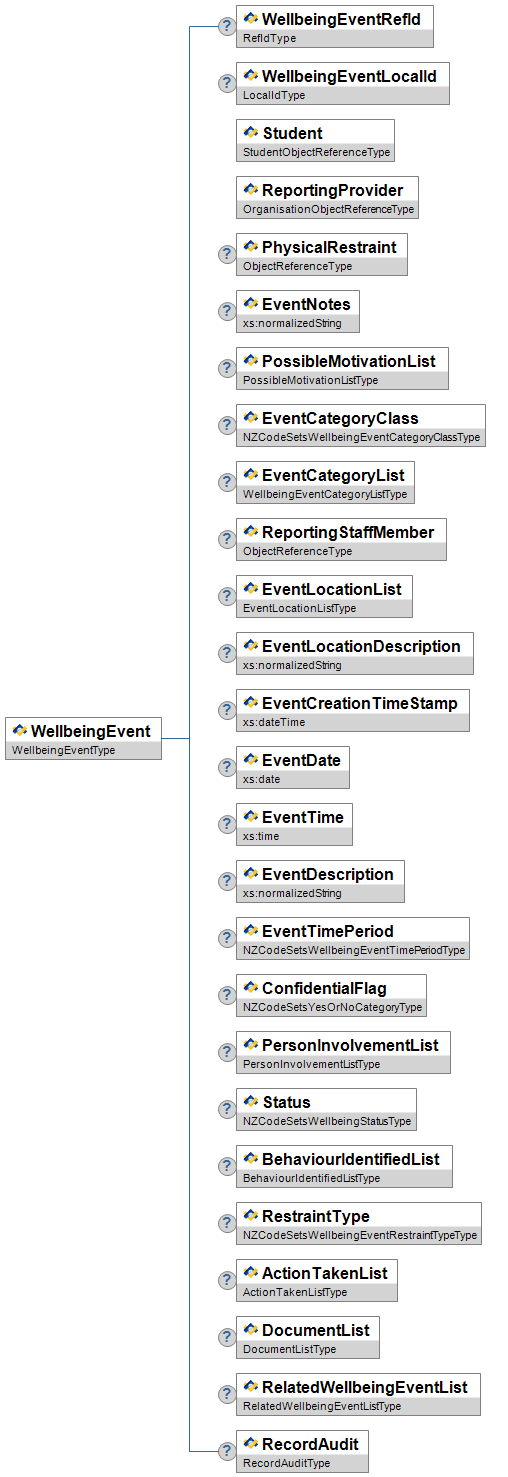Click the question mark icon next to EventDate
This screenshot has height=1477, width=508.
pos(227,767)
